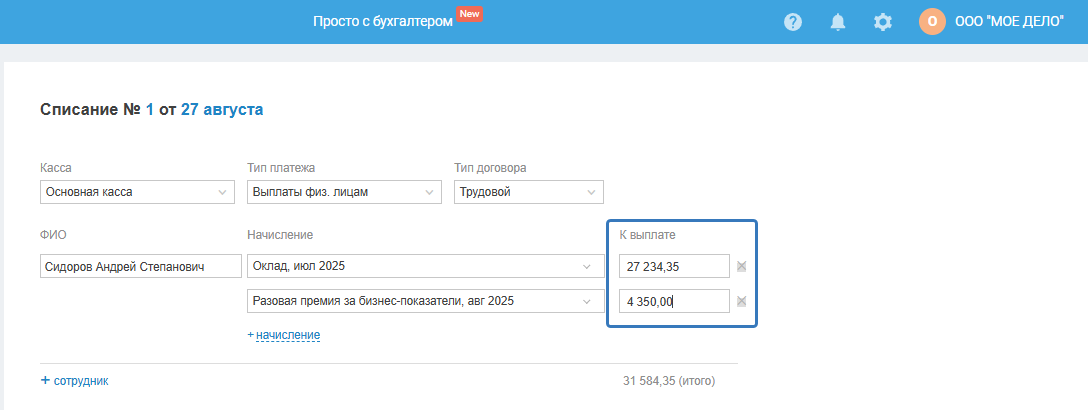Remove the Разовая премия accrual row
The height and width of the screenshot is (410, 1088).
(742, 301)
